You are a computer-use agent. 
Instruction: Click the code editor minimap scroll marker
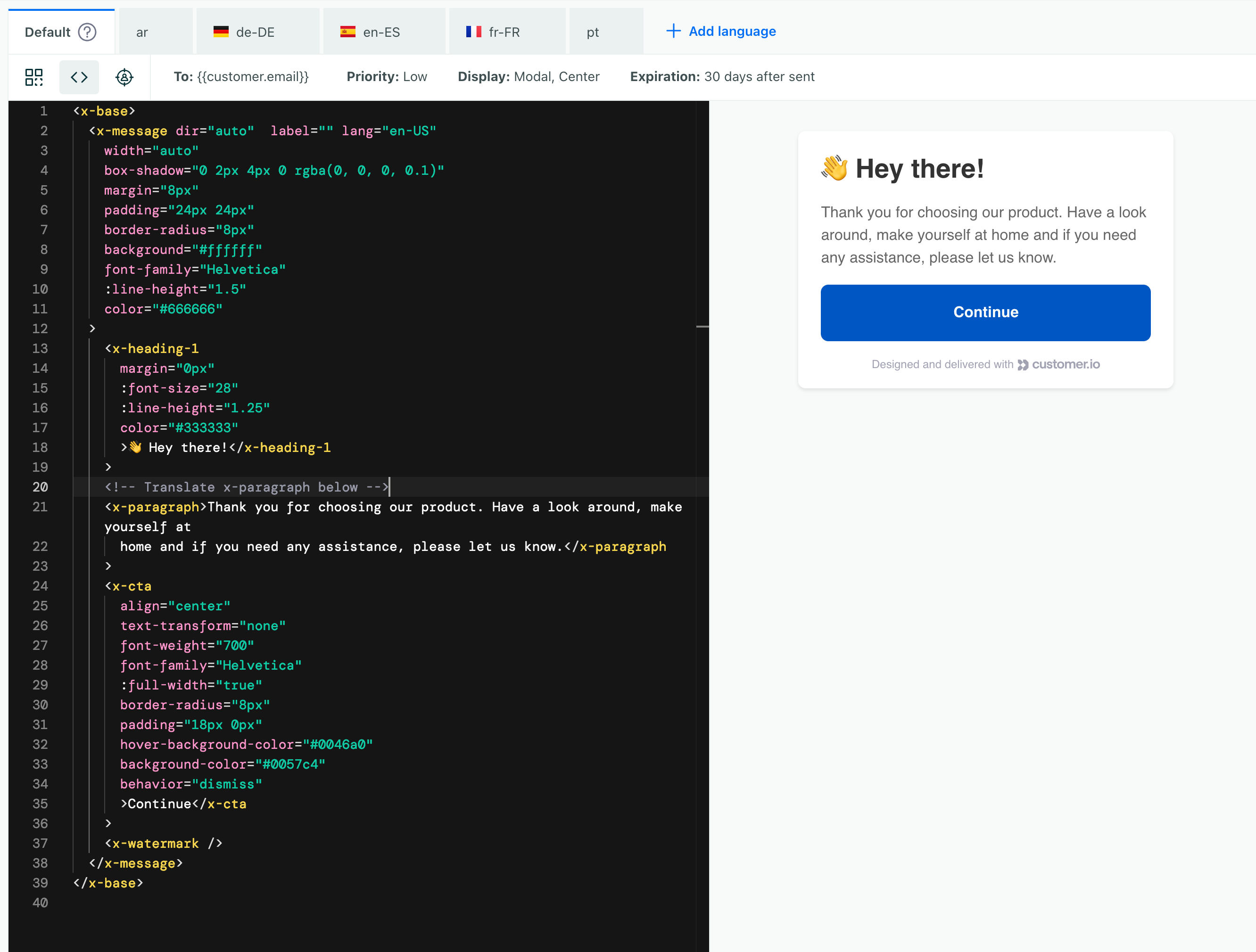tap(702, 327)
